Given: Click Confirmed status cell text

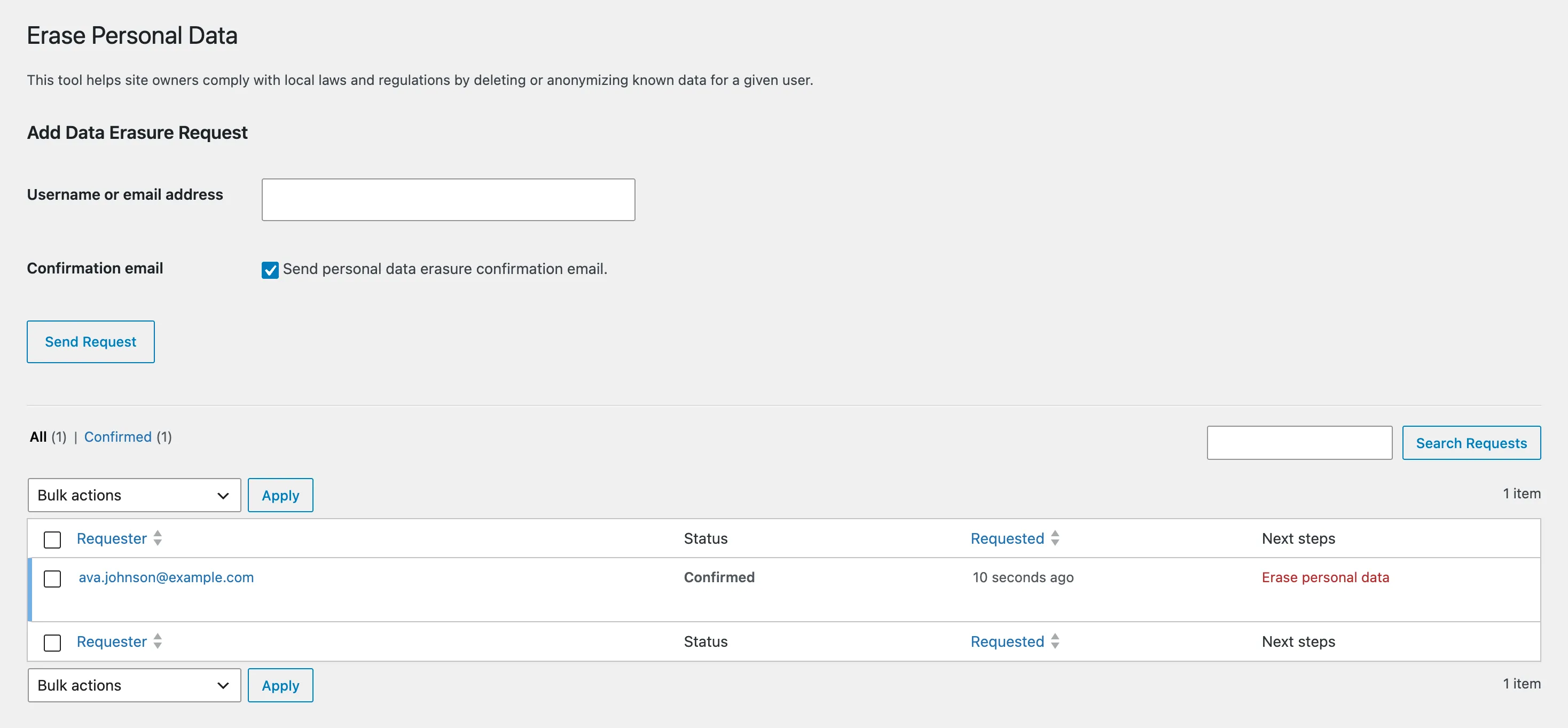Looking at the screenshot, I should (719, 578).
